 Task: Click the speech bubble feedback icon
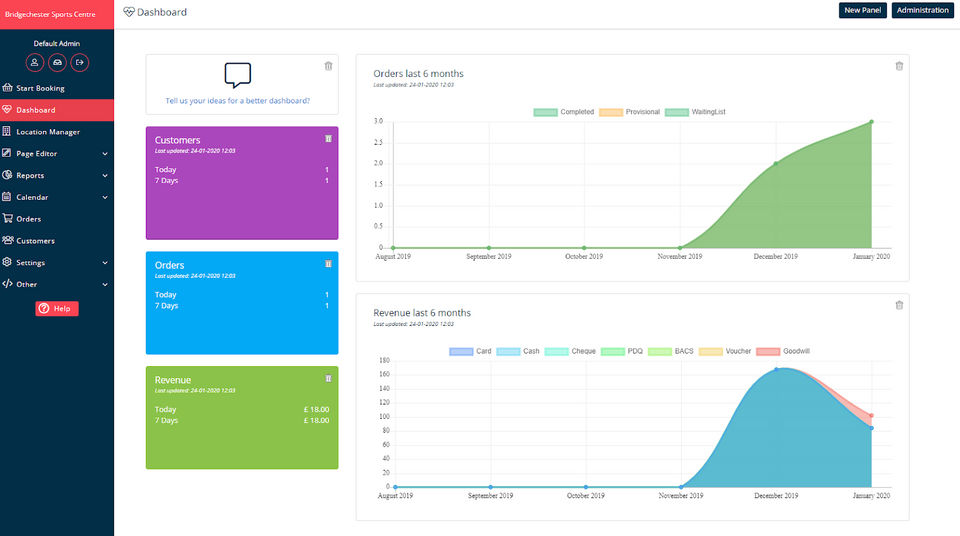pyautogui.click(x=238, y=75)
